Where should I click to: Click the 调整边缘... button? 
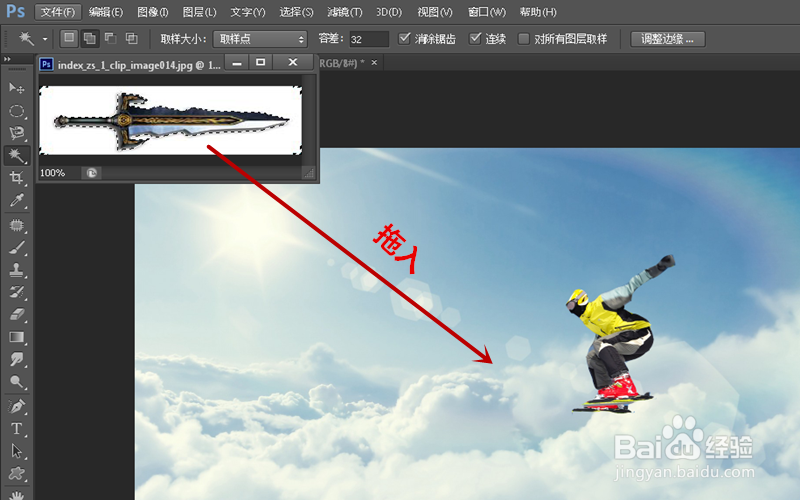[668, 39]
